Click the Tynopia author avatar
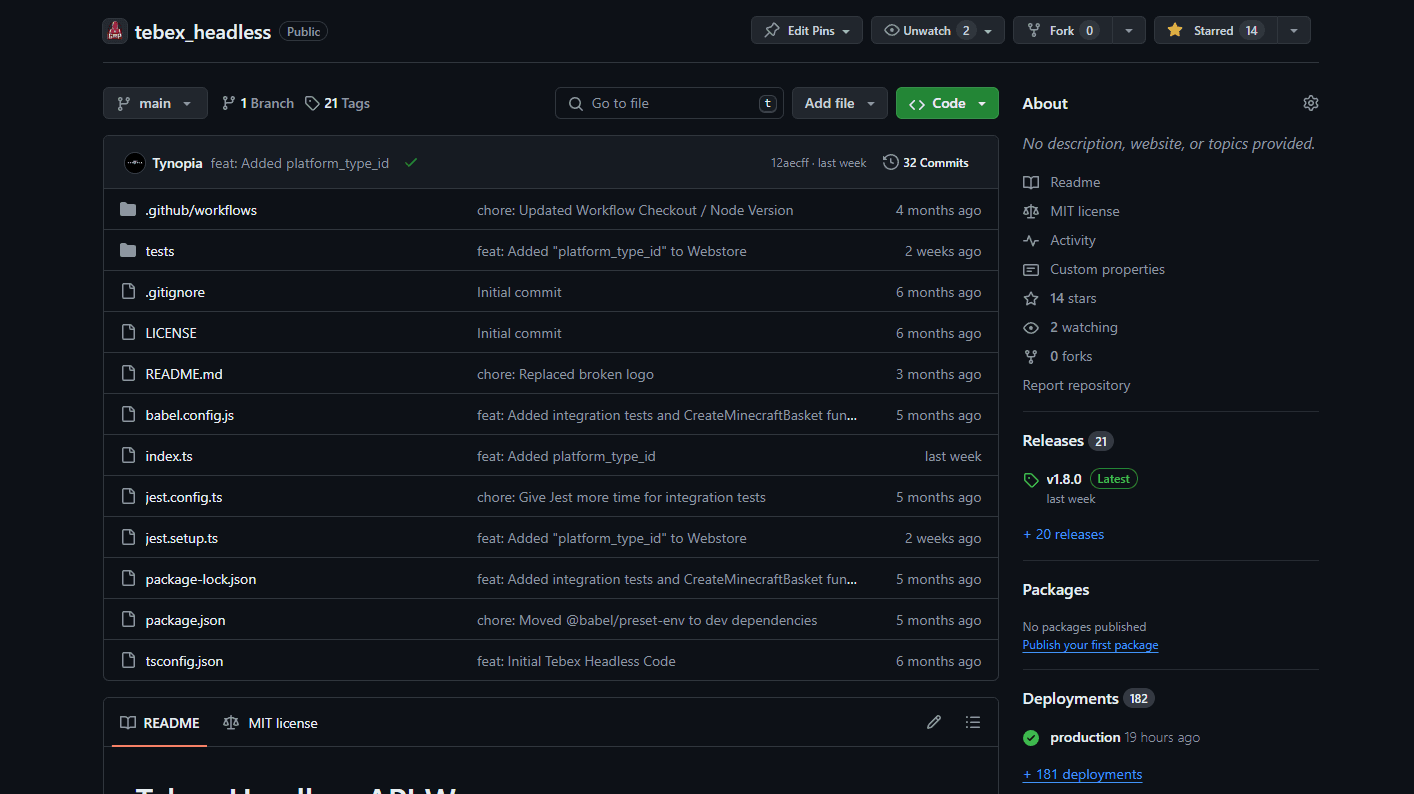This screenshot has width=1414, height=794. 135,163
